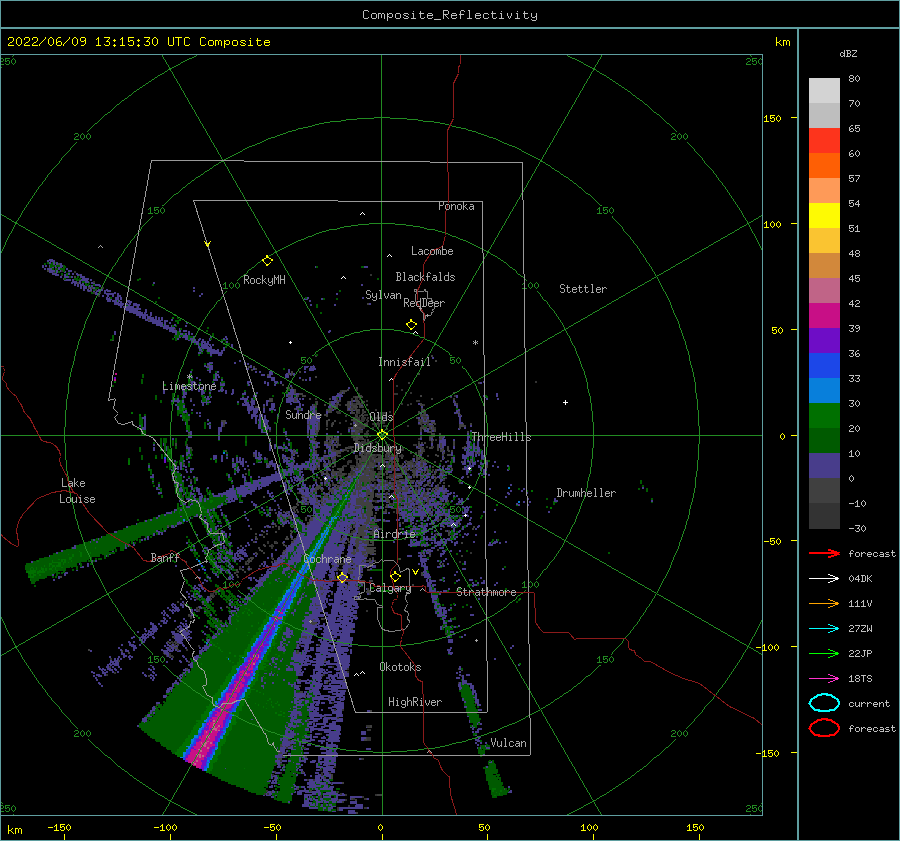Click the Calgary label
Screen dimensions: 900x841
(390, 588)
